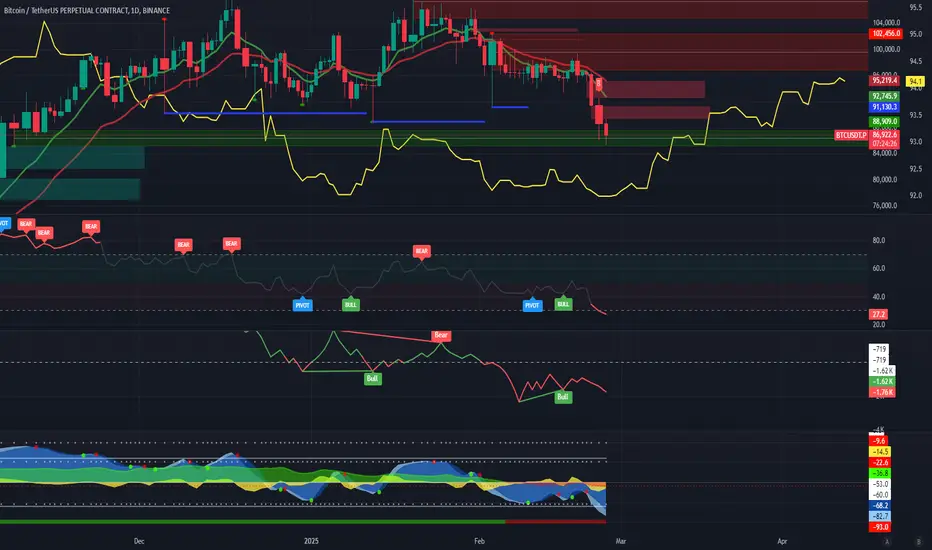The width and height of the screenshot is (932, 550).
Task: Click the white -1.62K value label
Action: (x=882, y=370)
